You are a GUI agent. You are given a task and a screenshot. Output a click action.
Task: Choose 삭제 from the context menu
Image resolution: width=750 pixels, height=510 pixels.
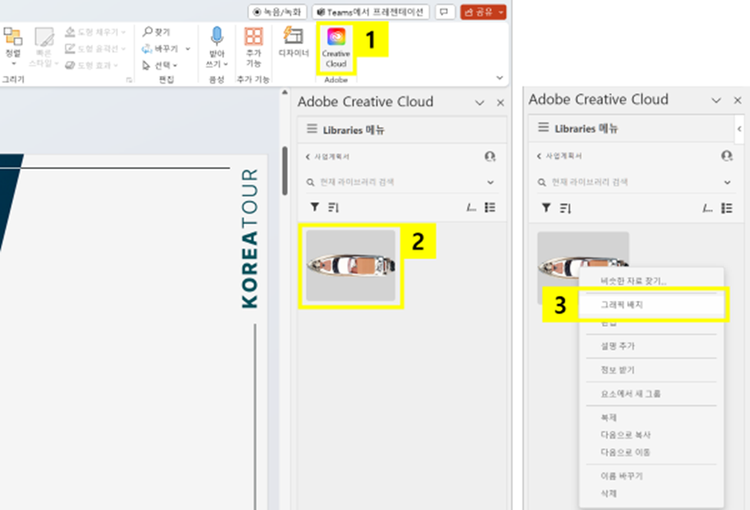[651, 493]
